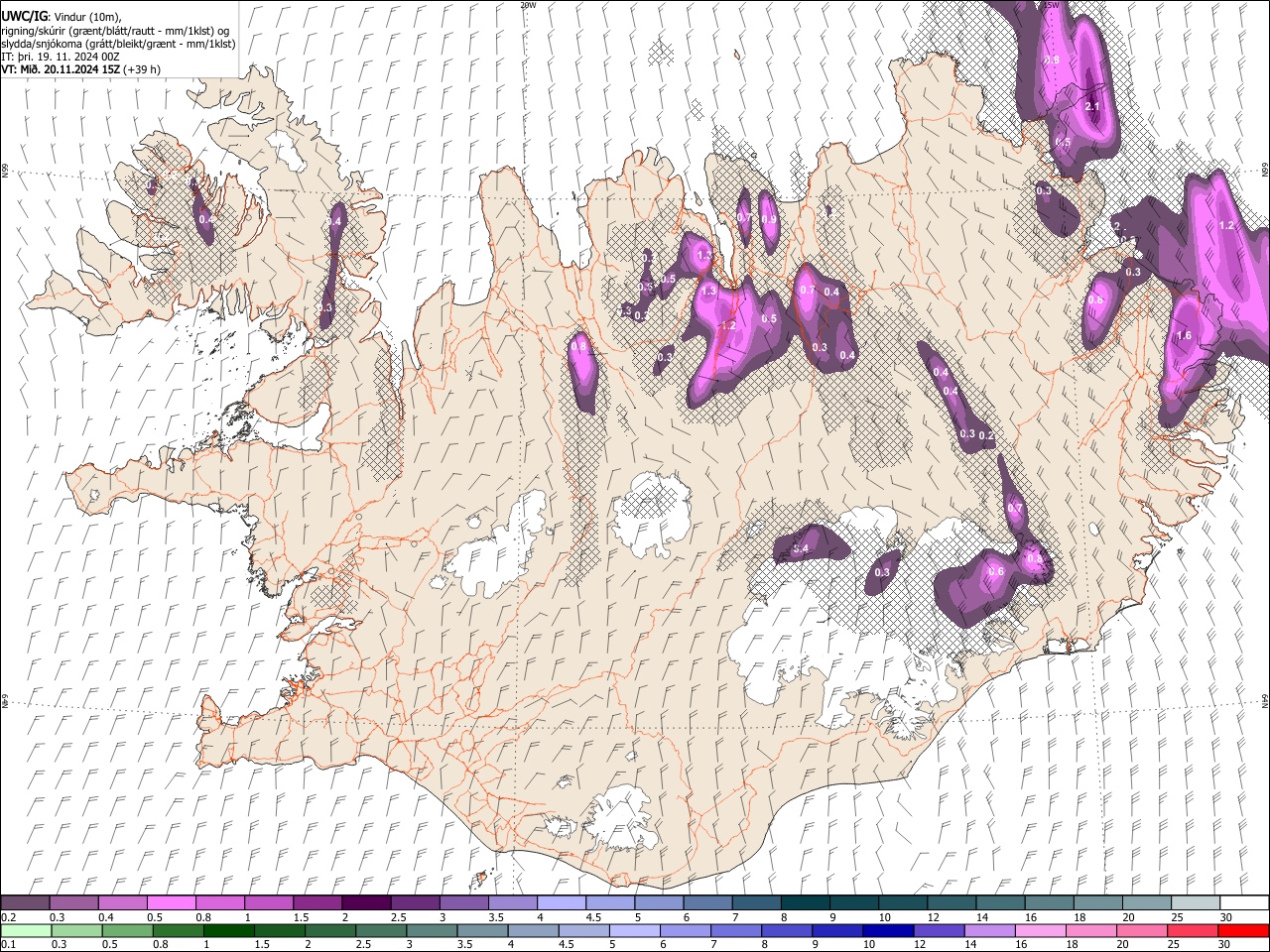Viewport: 1270px width, 952px height.
Task: Pick the rain legend swatch for 3–3.5
Action: tap(432, 930)
